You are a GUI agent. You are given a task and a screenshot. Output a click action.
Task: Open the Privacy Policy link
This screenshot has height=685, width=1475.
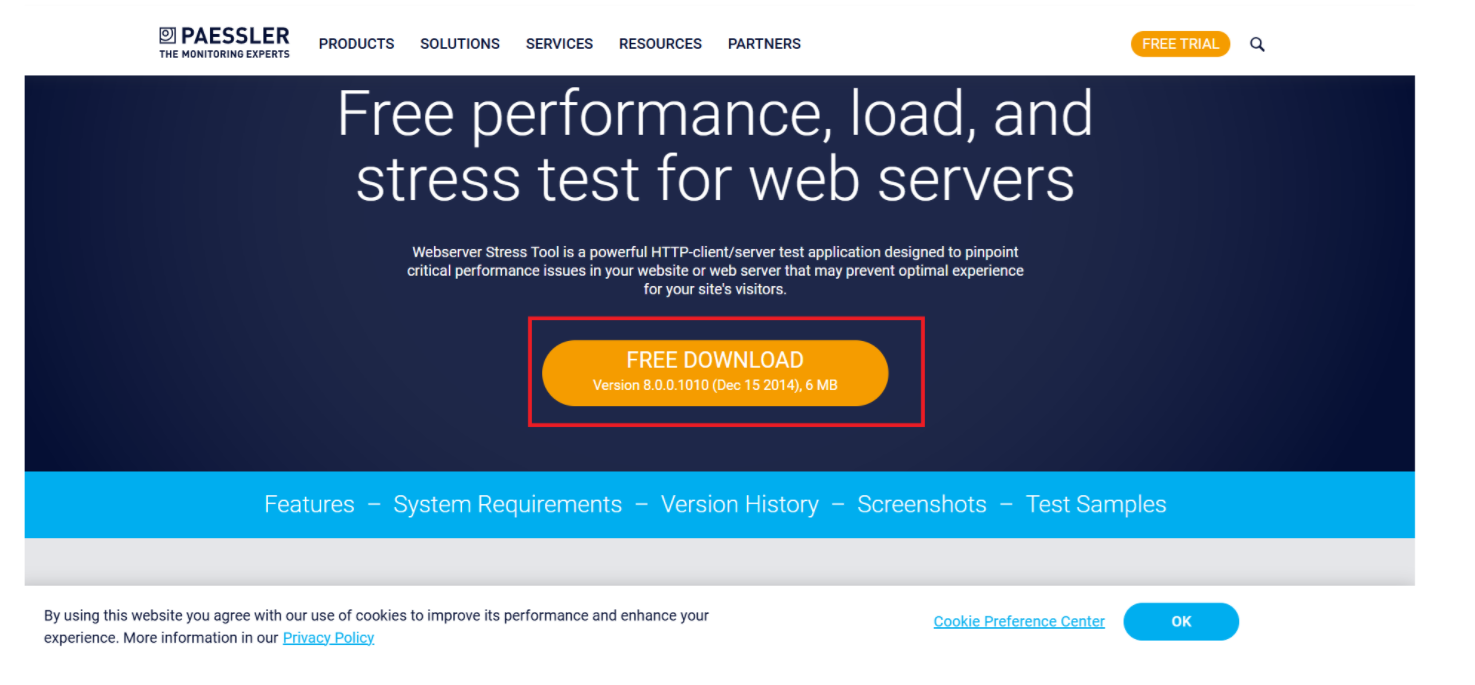click(328, 638)
